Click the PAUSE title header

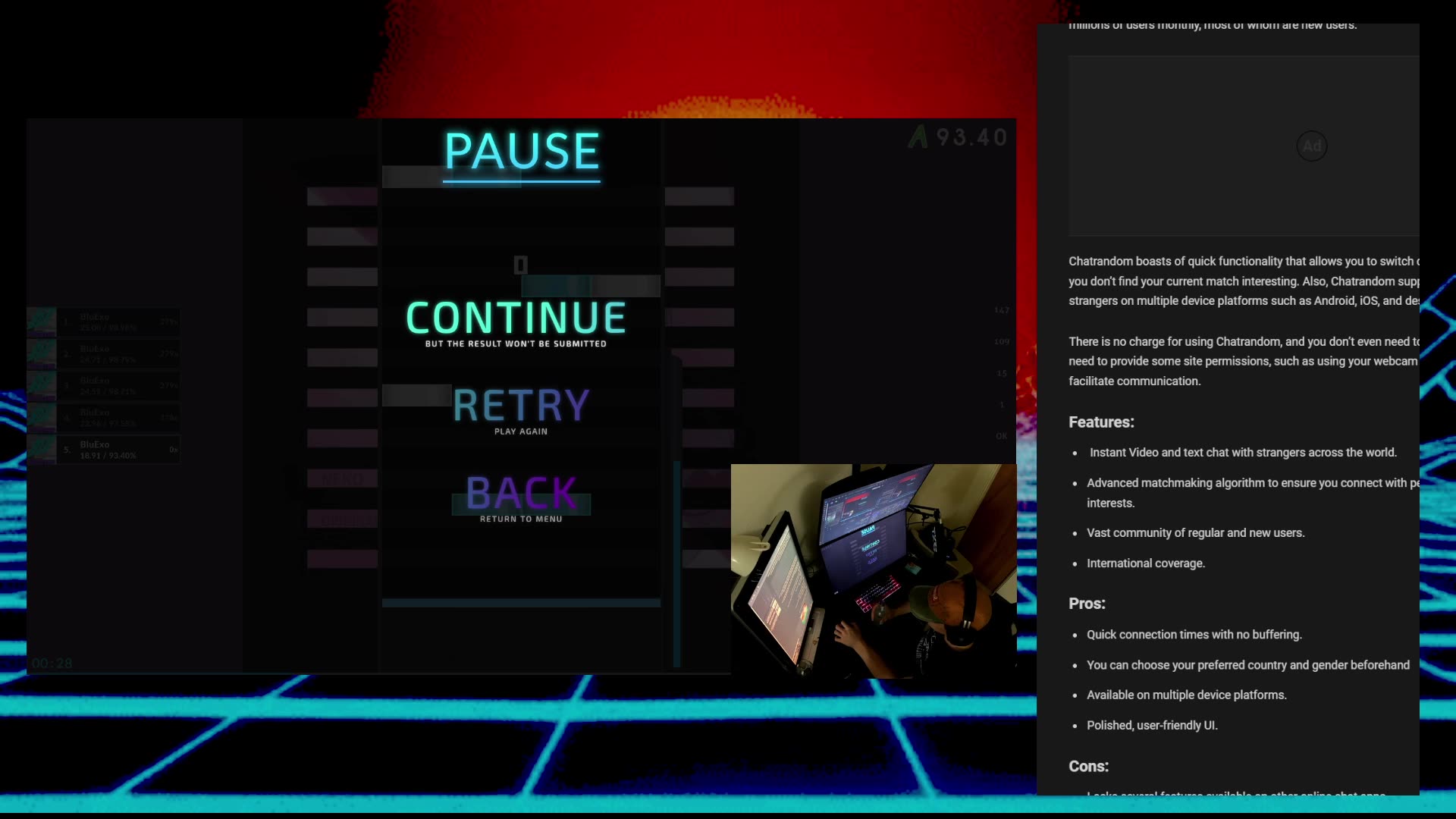pos(522,151)
